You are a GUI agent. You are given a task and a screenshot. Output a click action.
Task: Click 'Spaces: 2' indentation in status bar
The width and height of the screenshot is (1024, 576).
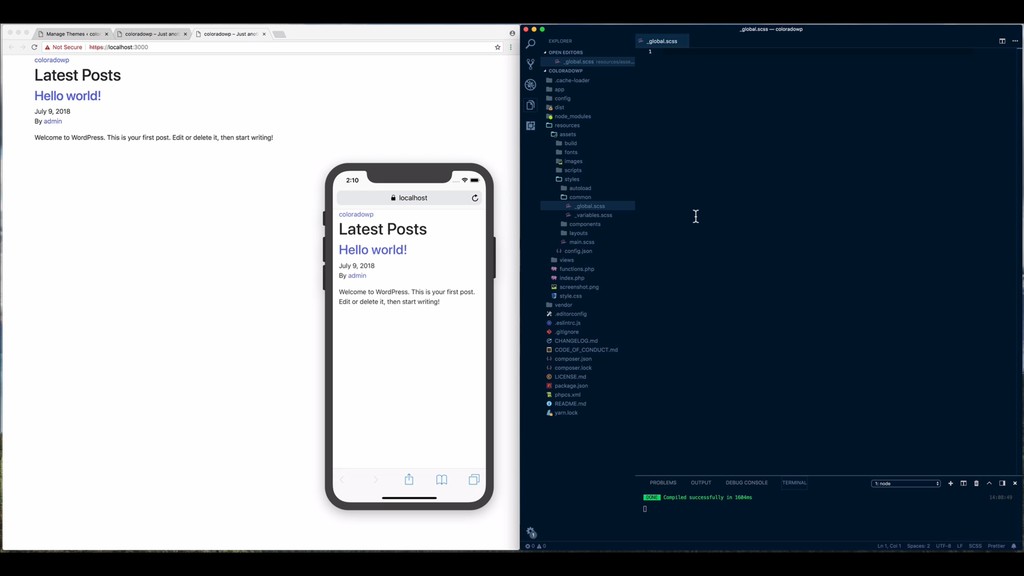tap(918, 546)
